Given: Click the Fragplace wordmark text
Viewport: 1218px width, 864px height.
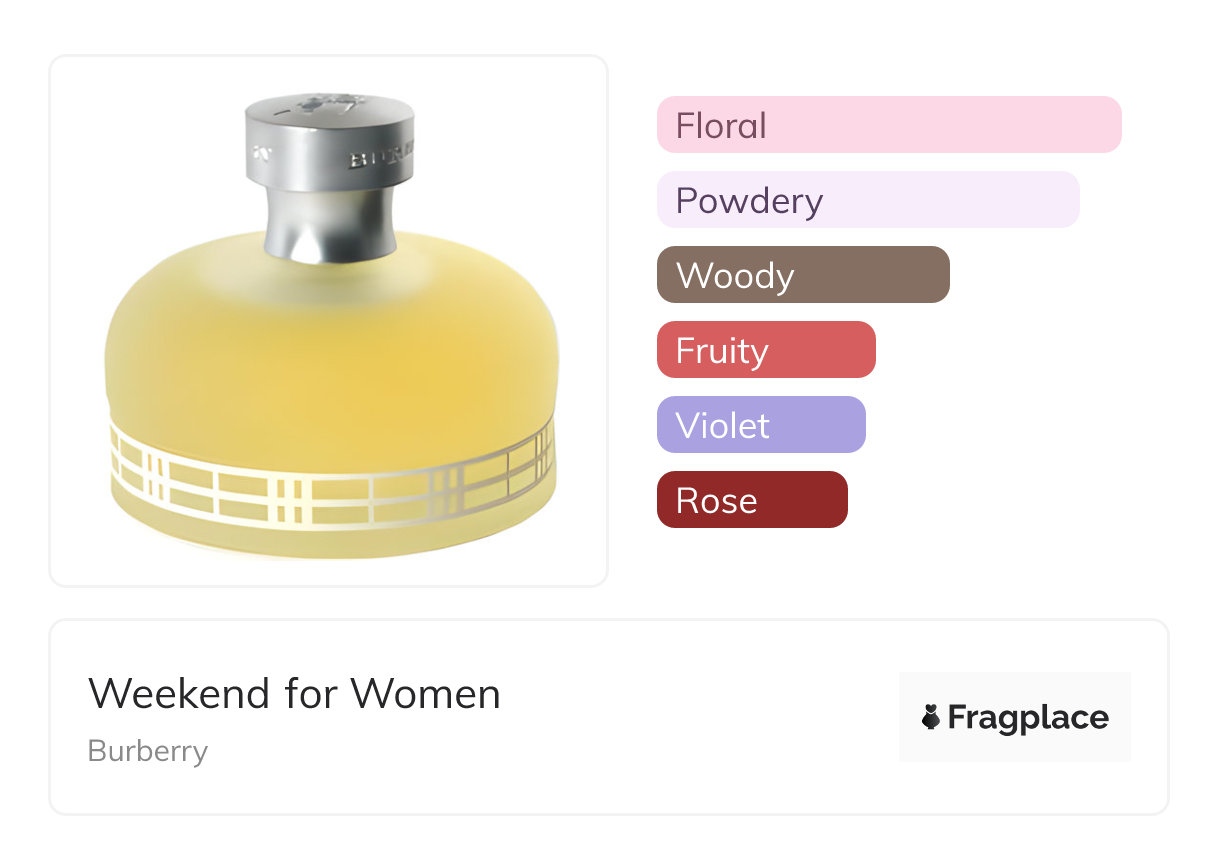Looking at the screenshot, I should [1028, 718].
